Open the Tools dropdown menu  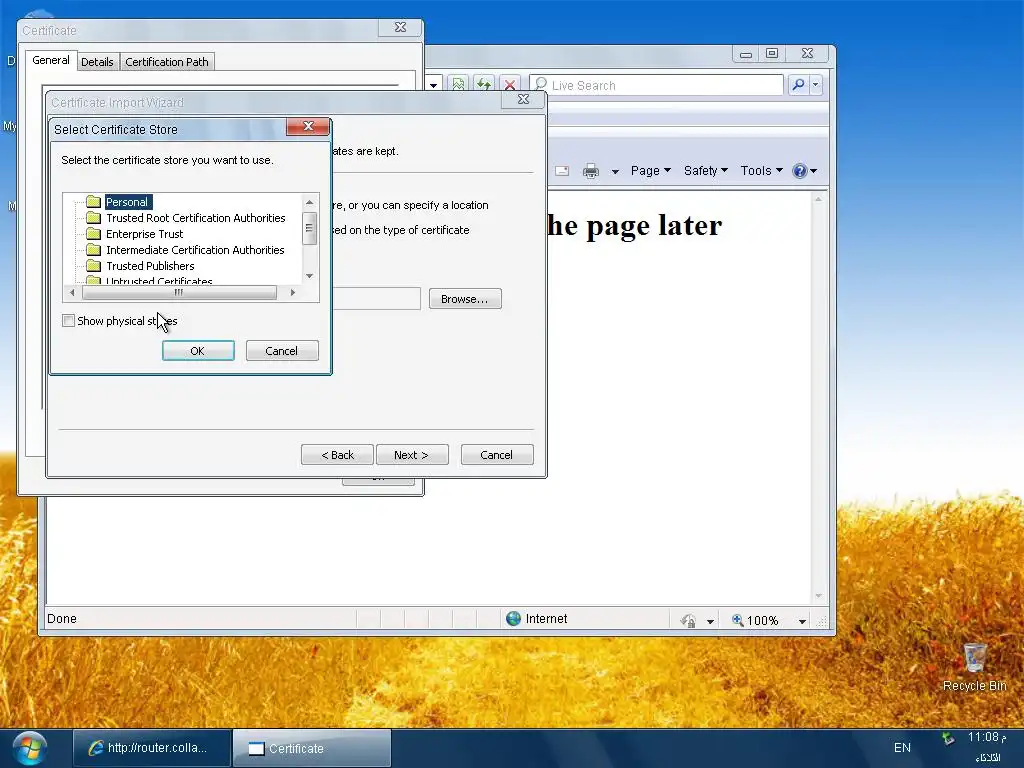click(x=761, y=170)
